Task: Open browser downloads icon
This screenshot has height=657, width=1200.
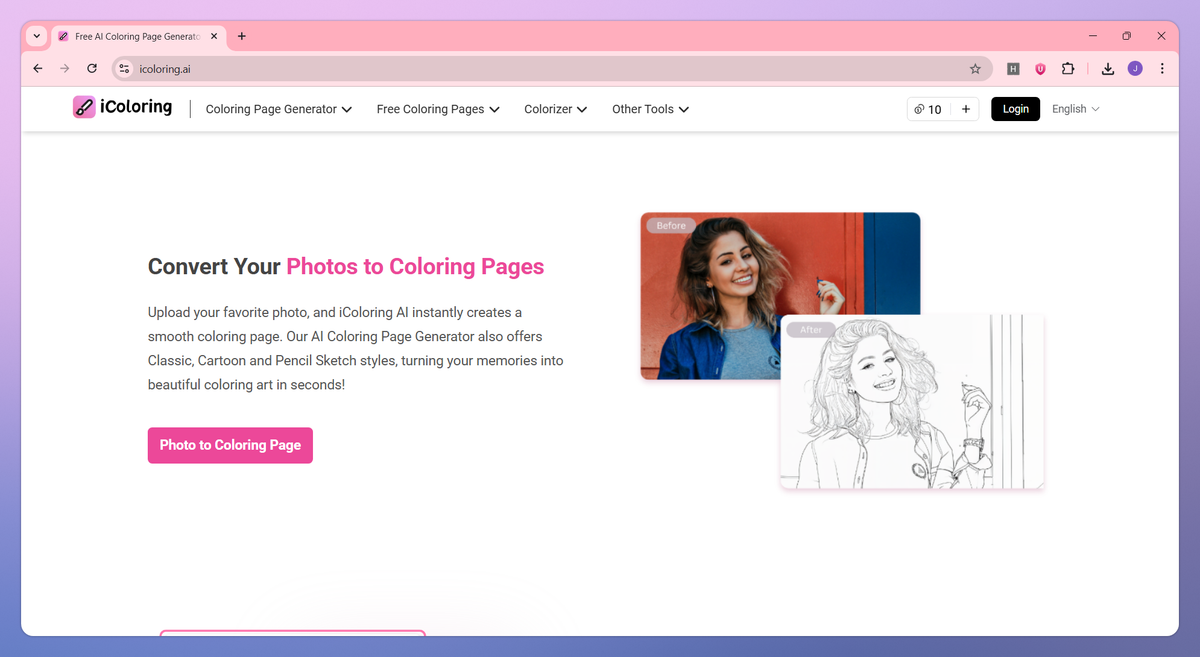Action: pyautogui.click(x=1108, y=69)
